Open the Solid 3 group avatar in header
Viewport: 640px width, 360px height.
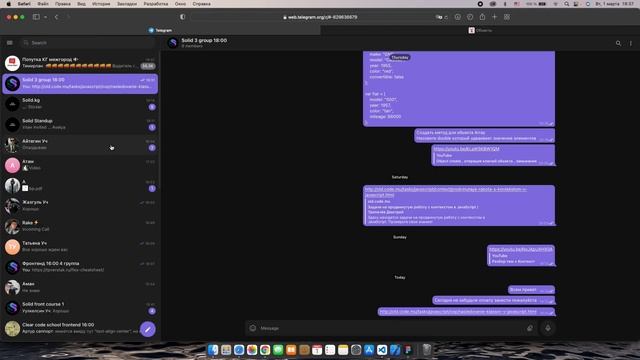pos(173,42)
